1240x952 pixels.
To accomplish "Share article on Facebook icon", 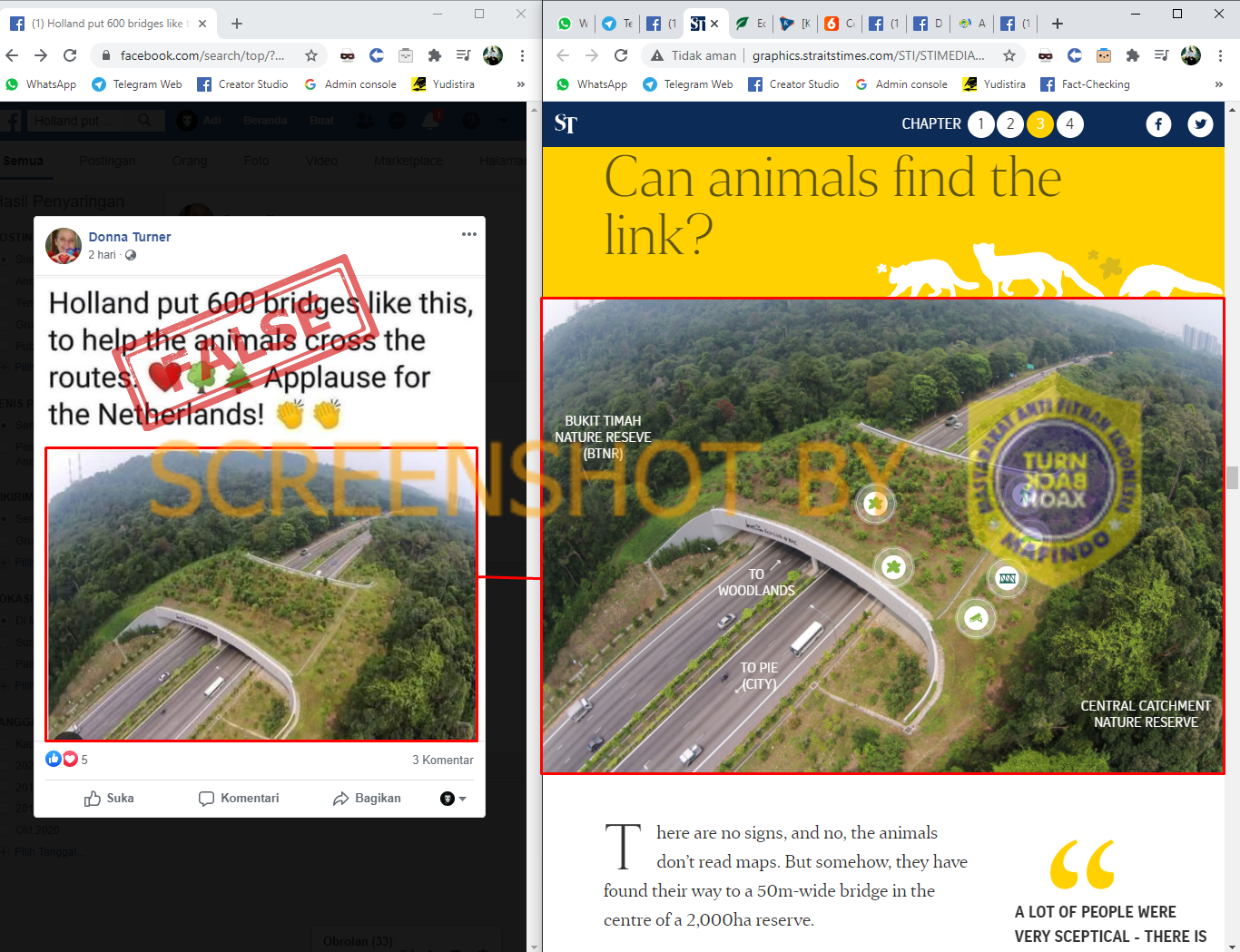I will coord(1158,124).
